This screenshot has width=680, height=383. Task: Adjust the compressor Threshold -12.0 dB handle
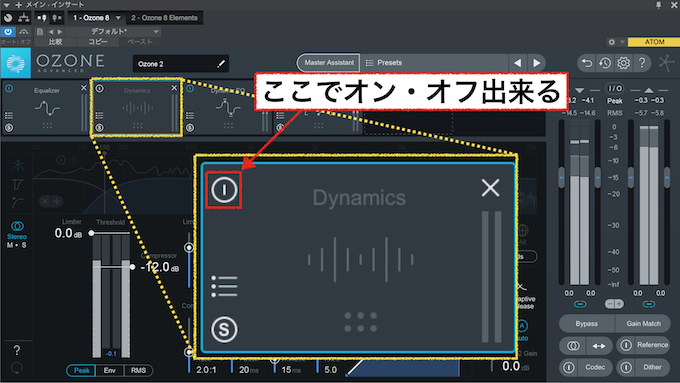pyautogui.click(x=132, y=267)
